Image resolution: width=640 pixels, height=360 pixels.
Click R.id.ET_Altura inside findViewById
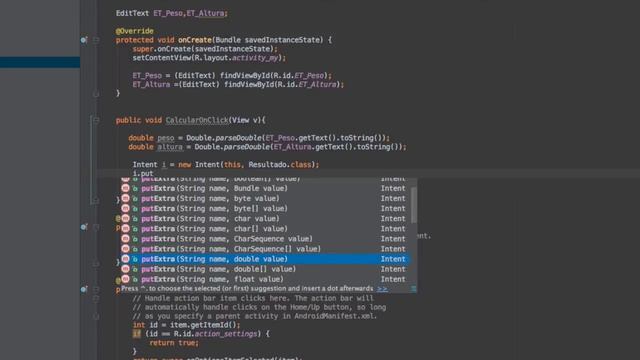tap(307, 84)
